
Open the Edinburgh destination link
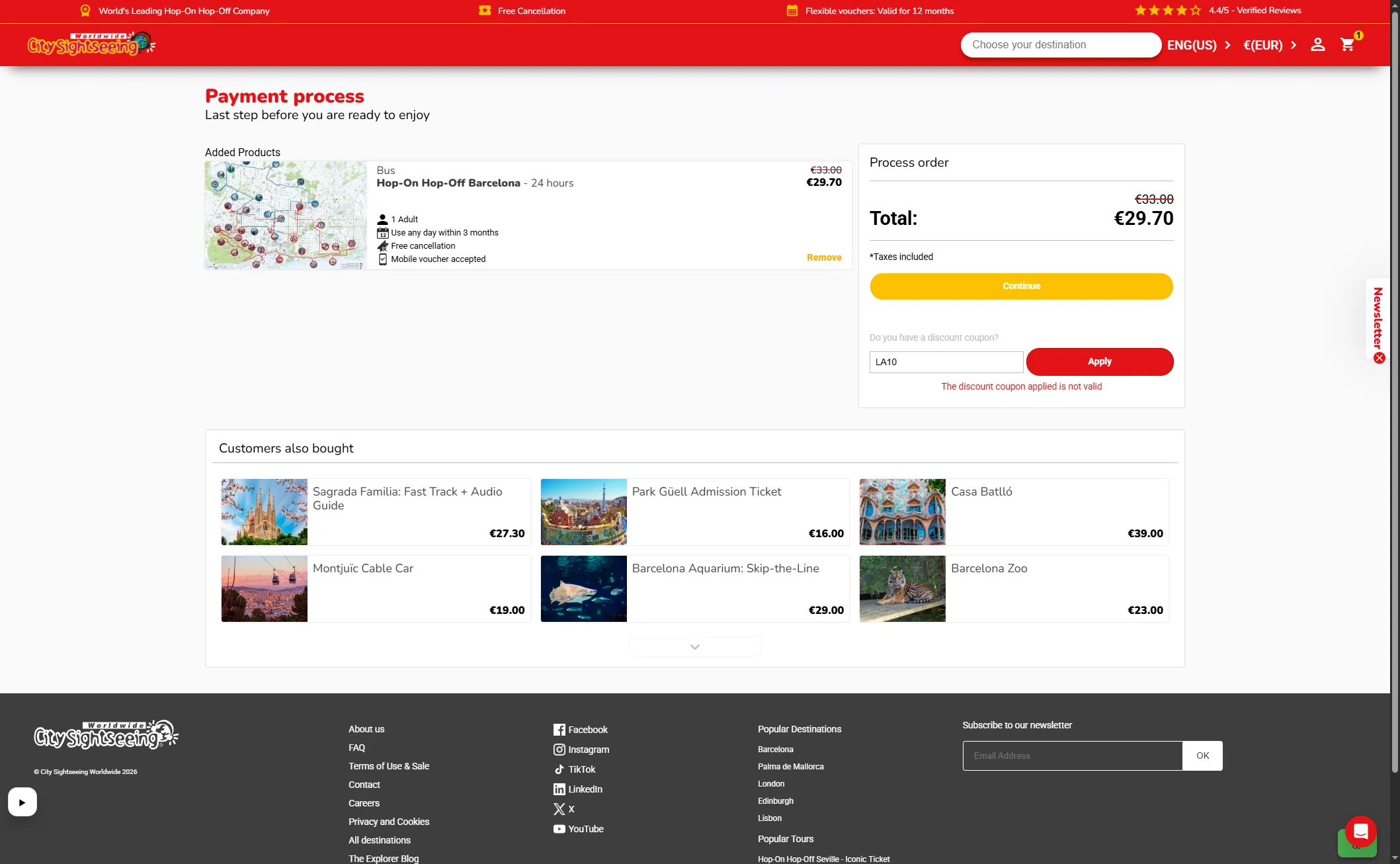[775, 801]
